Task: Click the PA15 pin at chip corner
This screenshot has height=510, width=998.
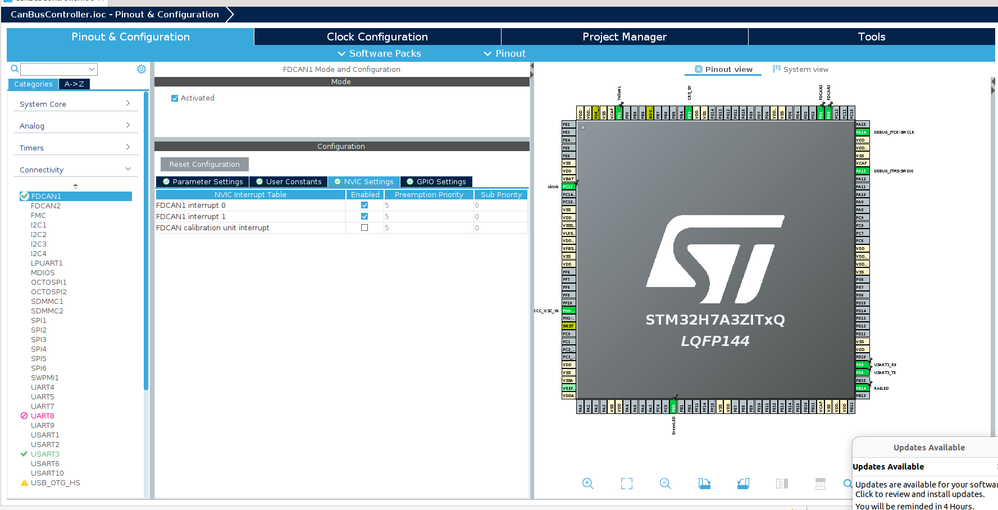Action: click(862, 124)
